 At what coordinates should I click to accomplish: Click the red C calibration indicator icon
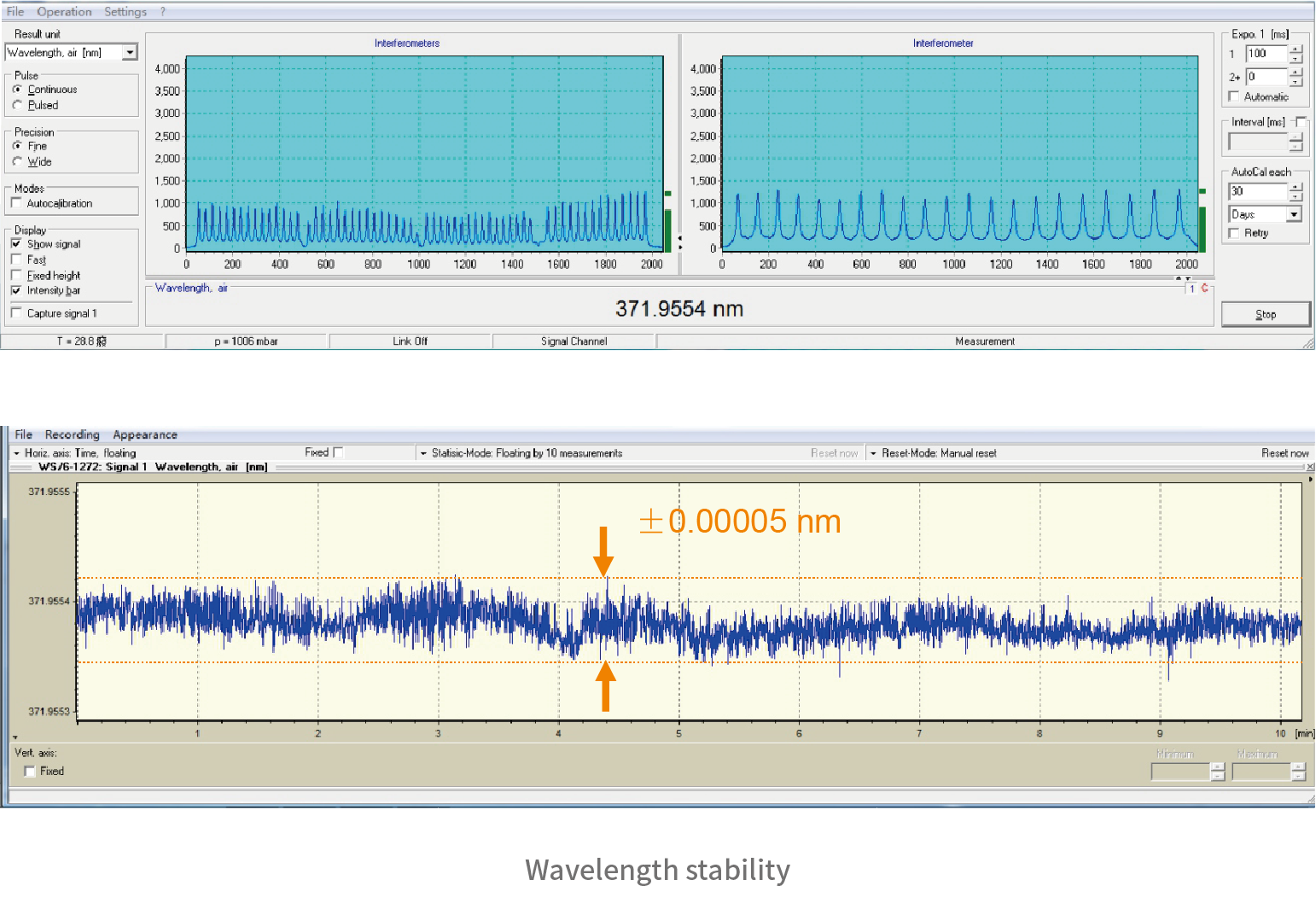(x=1204, y=288)
